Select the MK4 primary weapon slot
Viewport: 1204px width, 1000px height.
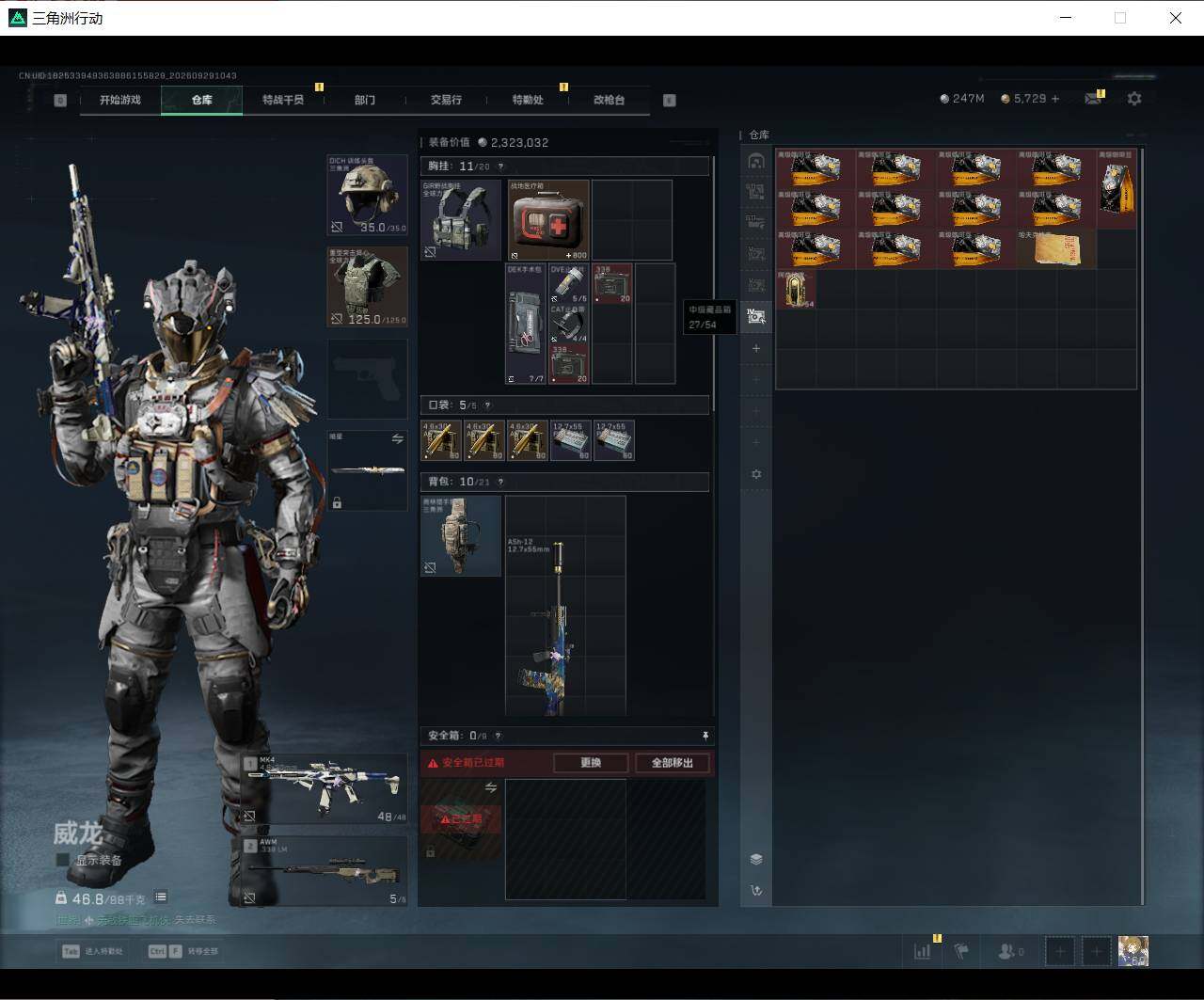[325, 788]
